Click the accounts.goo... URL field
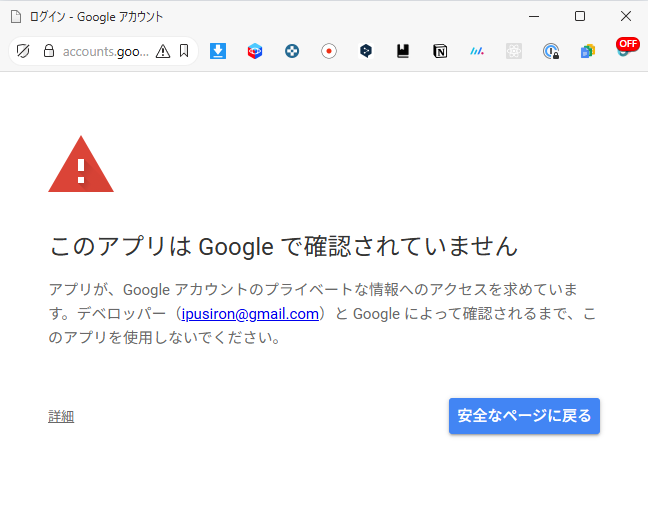This screenshot has width=648, height=506. (105, 51)
